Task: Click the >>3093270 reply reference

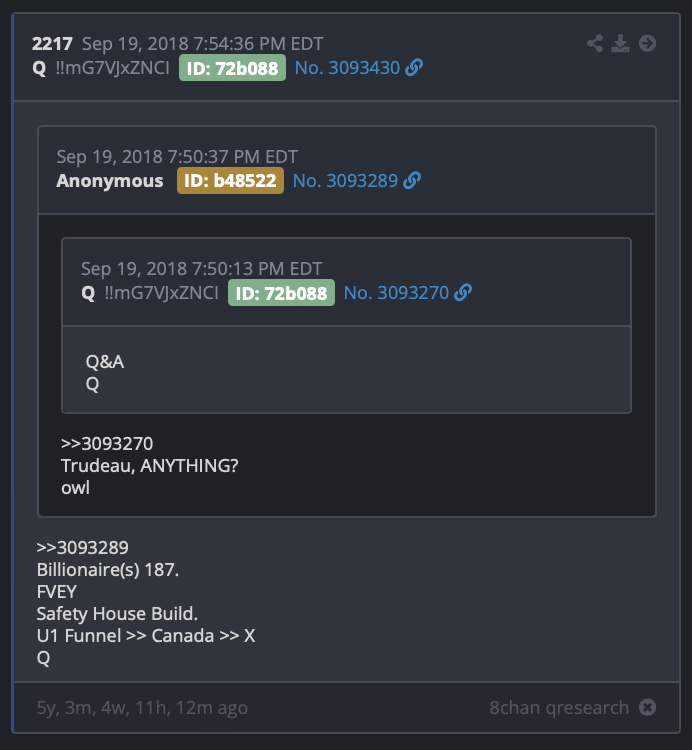Action: pyautogui.click(x=107, y=444)
